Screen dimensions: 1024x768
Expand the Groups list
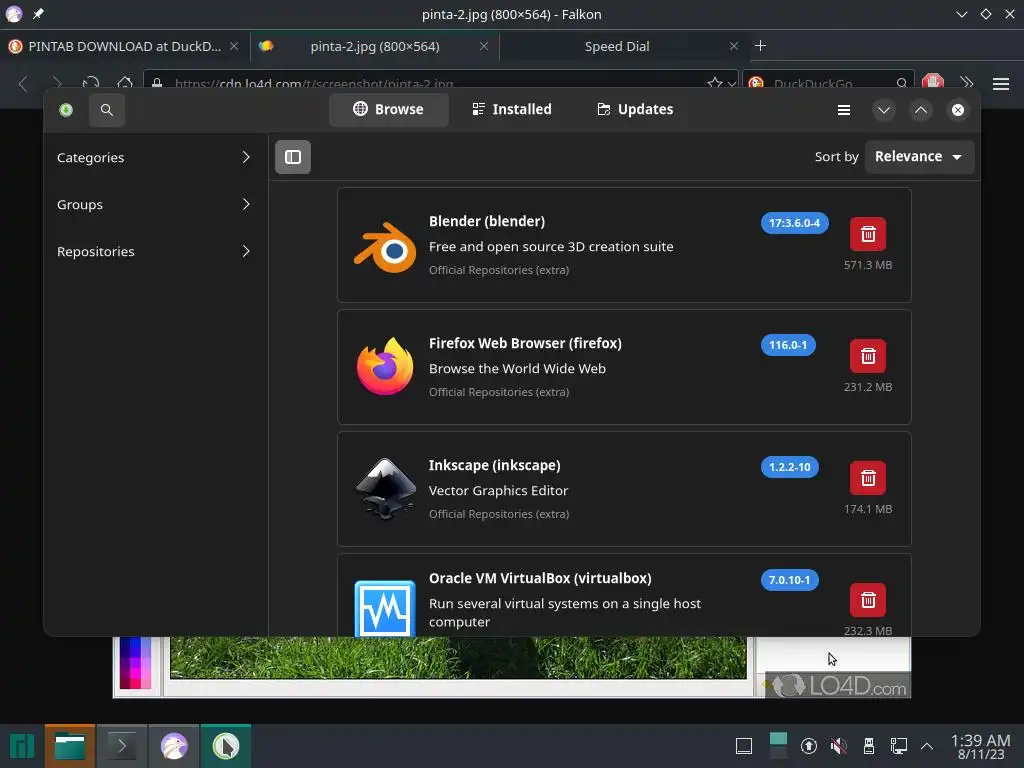pyautogui.click(x=154, y=204)
